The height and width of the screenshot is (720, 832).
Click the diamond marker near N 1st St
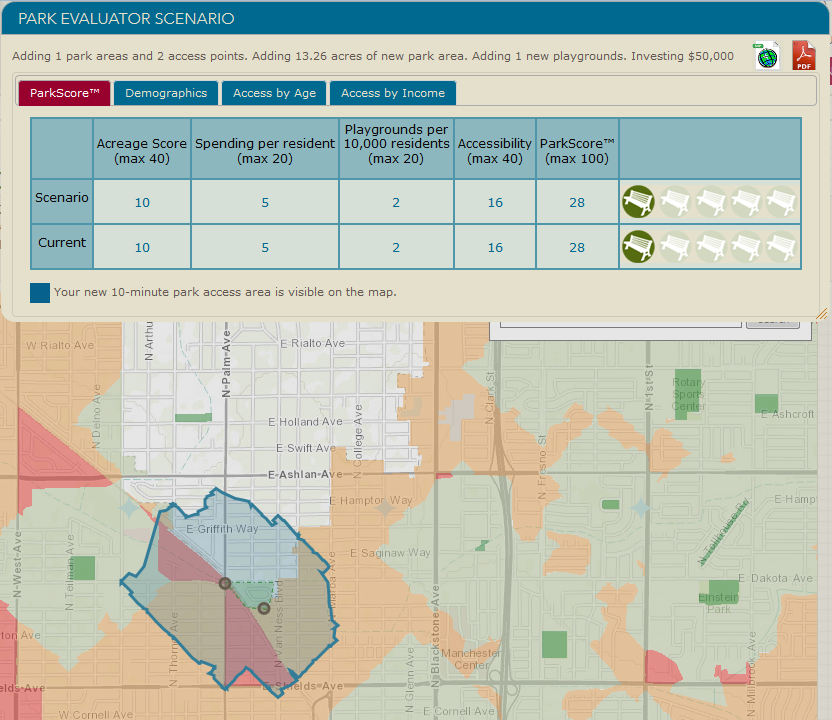point(640,507)
